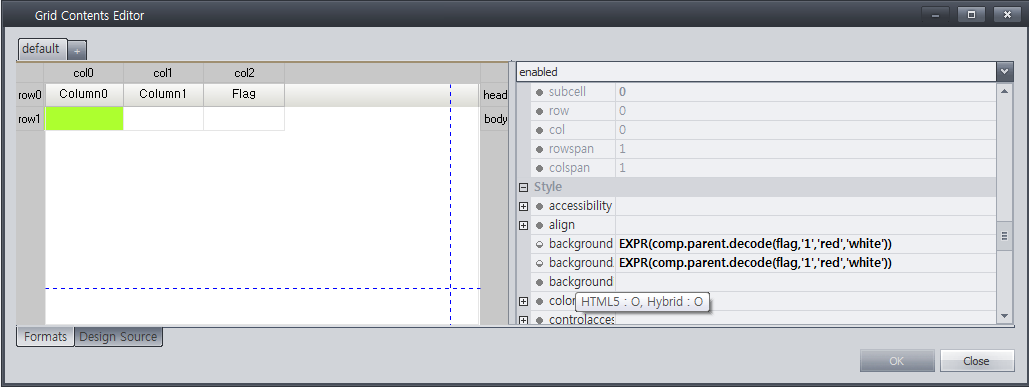Image resolution: width=1029 pixels, height=387 pixels.
Task: Select the col0 column header
Action: (x=84, y=73)
